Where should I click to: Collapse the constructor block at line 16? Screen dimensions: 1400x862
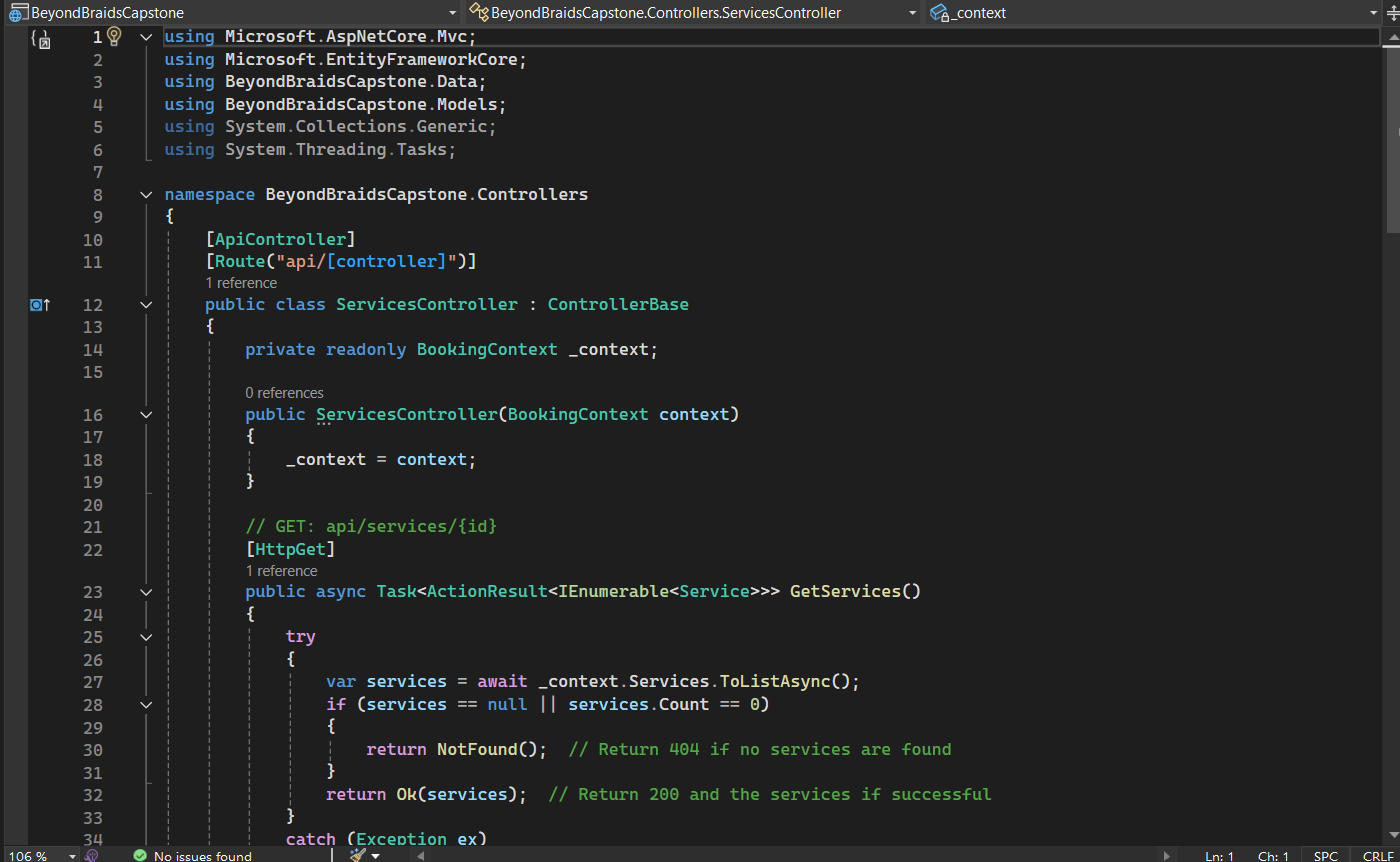coord(146,414)
